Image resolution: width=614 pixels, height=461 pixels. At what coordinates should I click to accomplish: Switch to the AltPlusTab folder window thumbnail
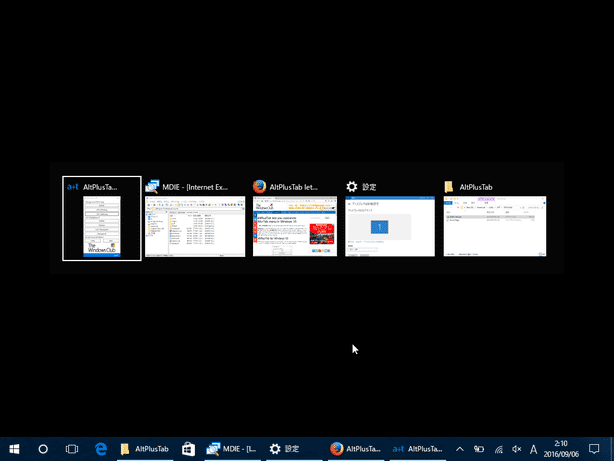495,226
